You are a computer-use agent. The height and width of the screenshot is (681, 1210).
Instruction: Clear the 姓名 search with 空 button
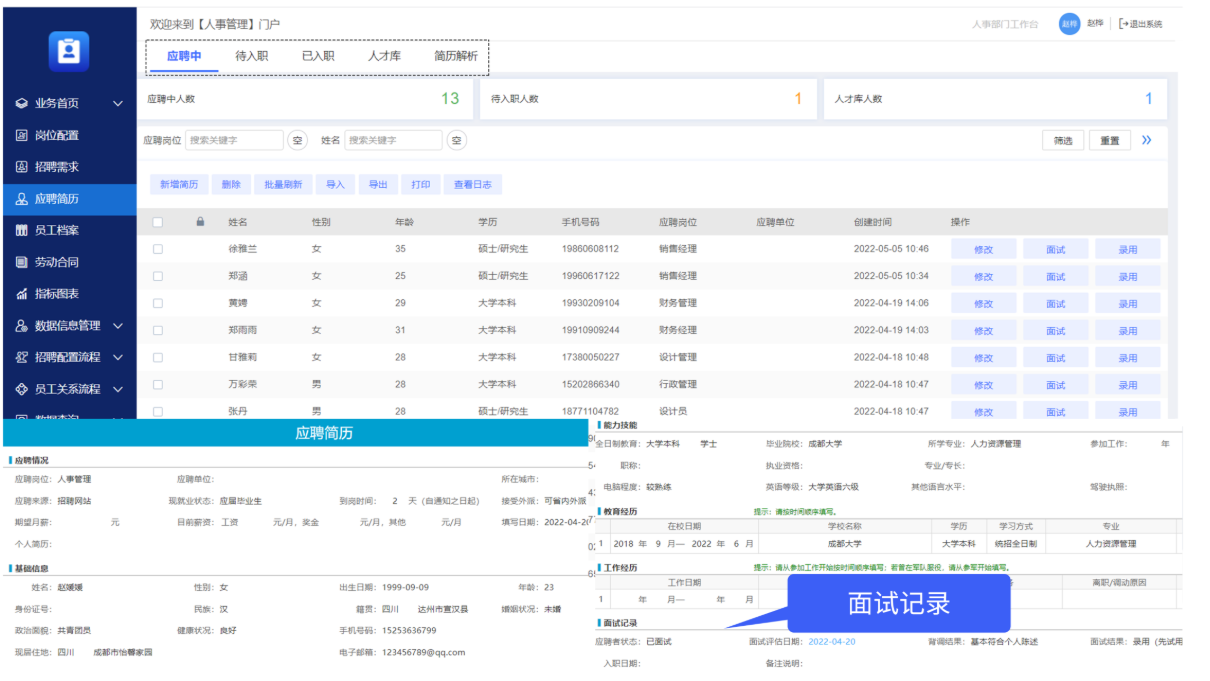(x=456, y=140)
